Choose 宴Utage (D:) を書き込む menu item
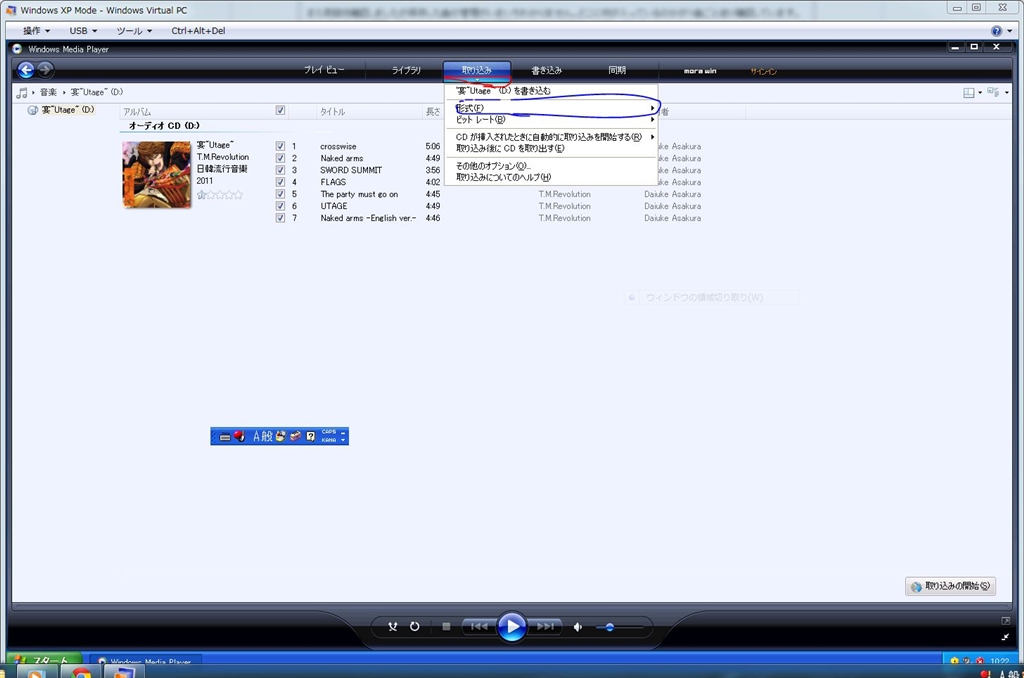 pyautogui.click(x=551, y=91)
